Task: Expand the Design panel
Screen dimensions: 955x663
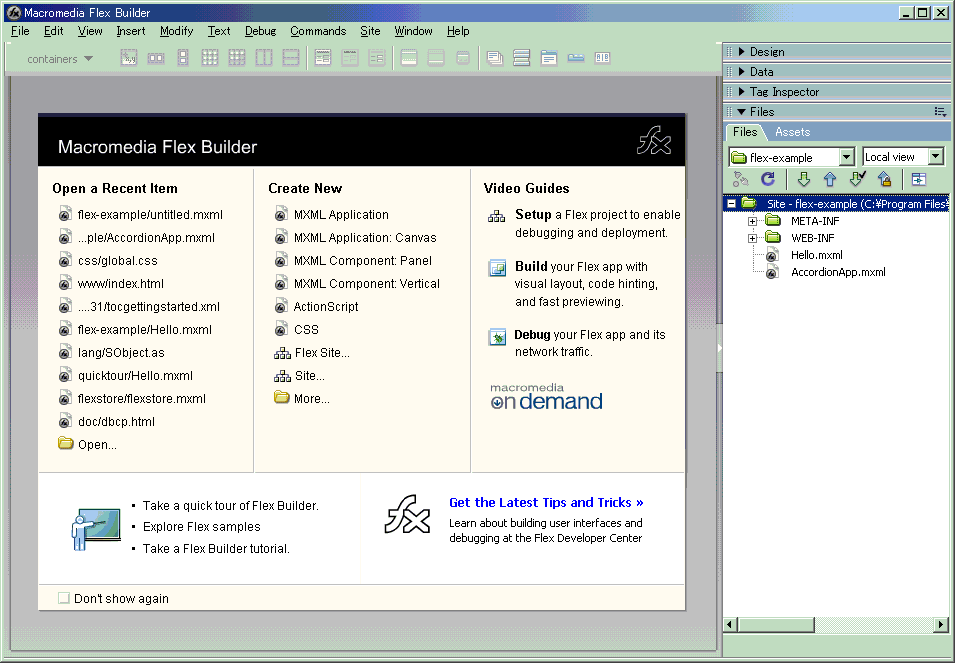Action: (741, 52)
